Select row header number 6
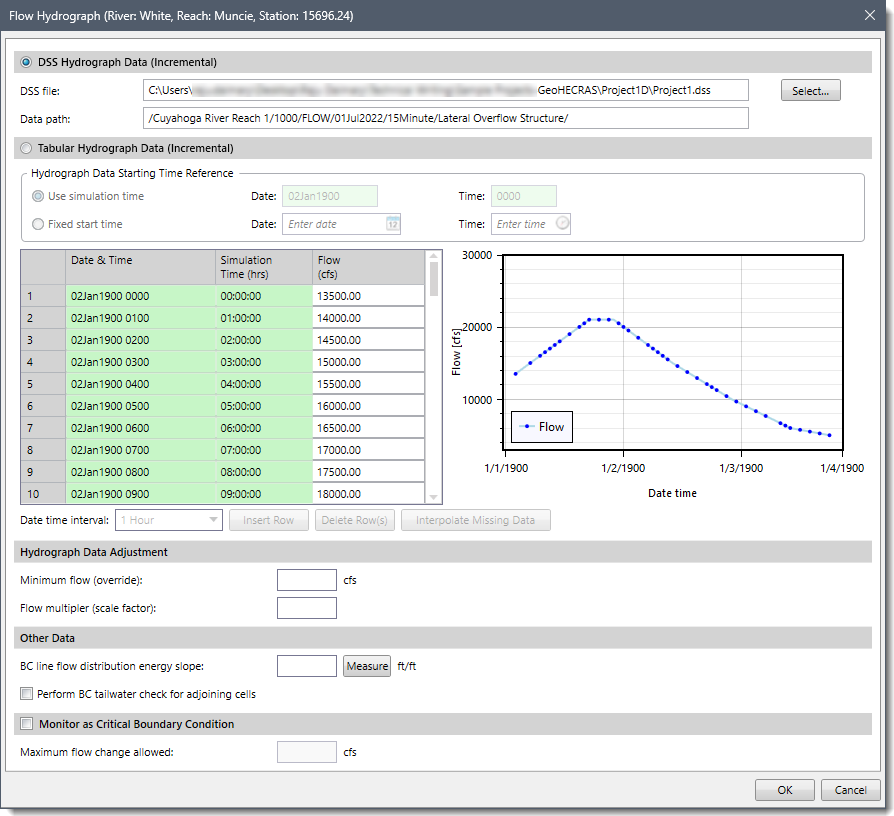This screenshot has width=894, height=816. point(43,406)
